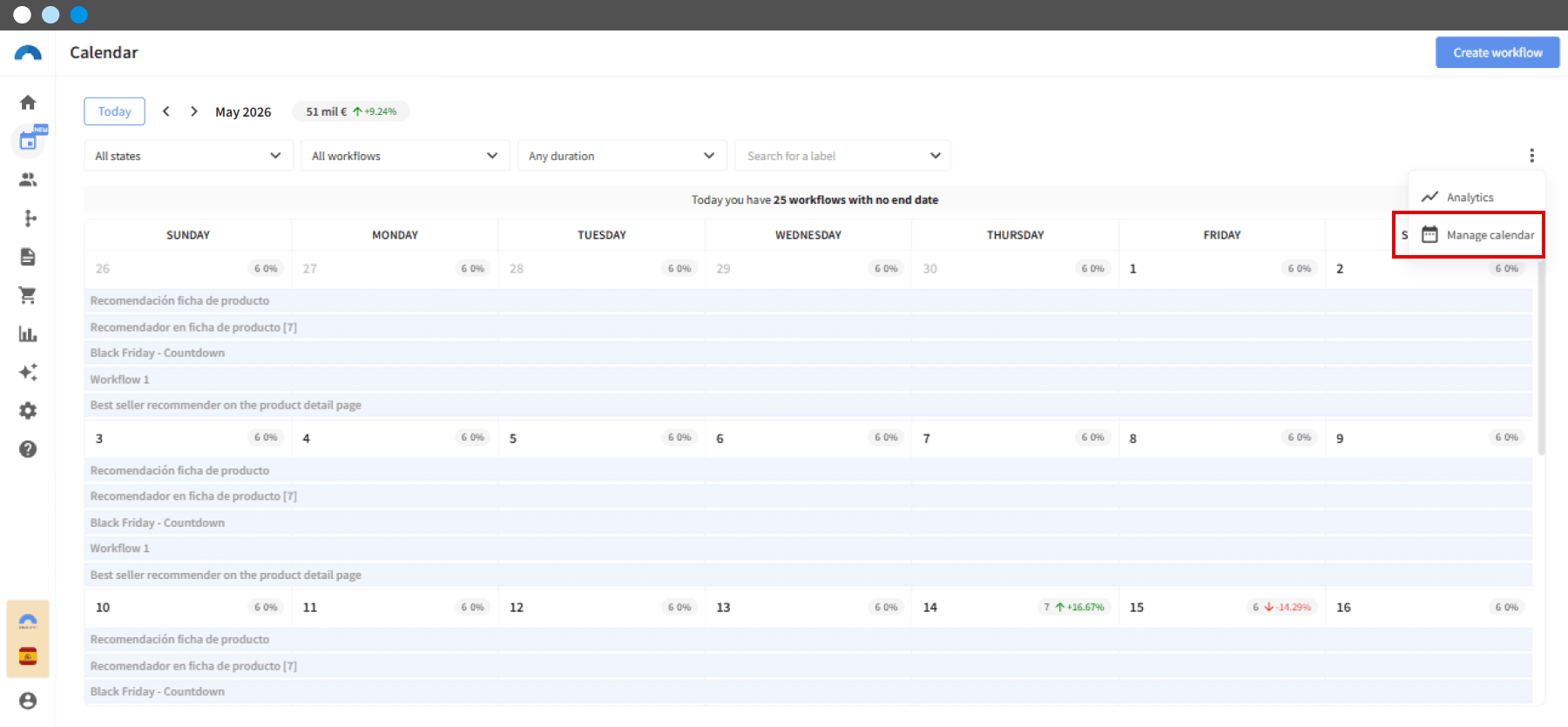Click the Analytics line chart icon

click(x=1429, y=197)
